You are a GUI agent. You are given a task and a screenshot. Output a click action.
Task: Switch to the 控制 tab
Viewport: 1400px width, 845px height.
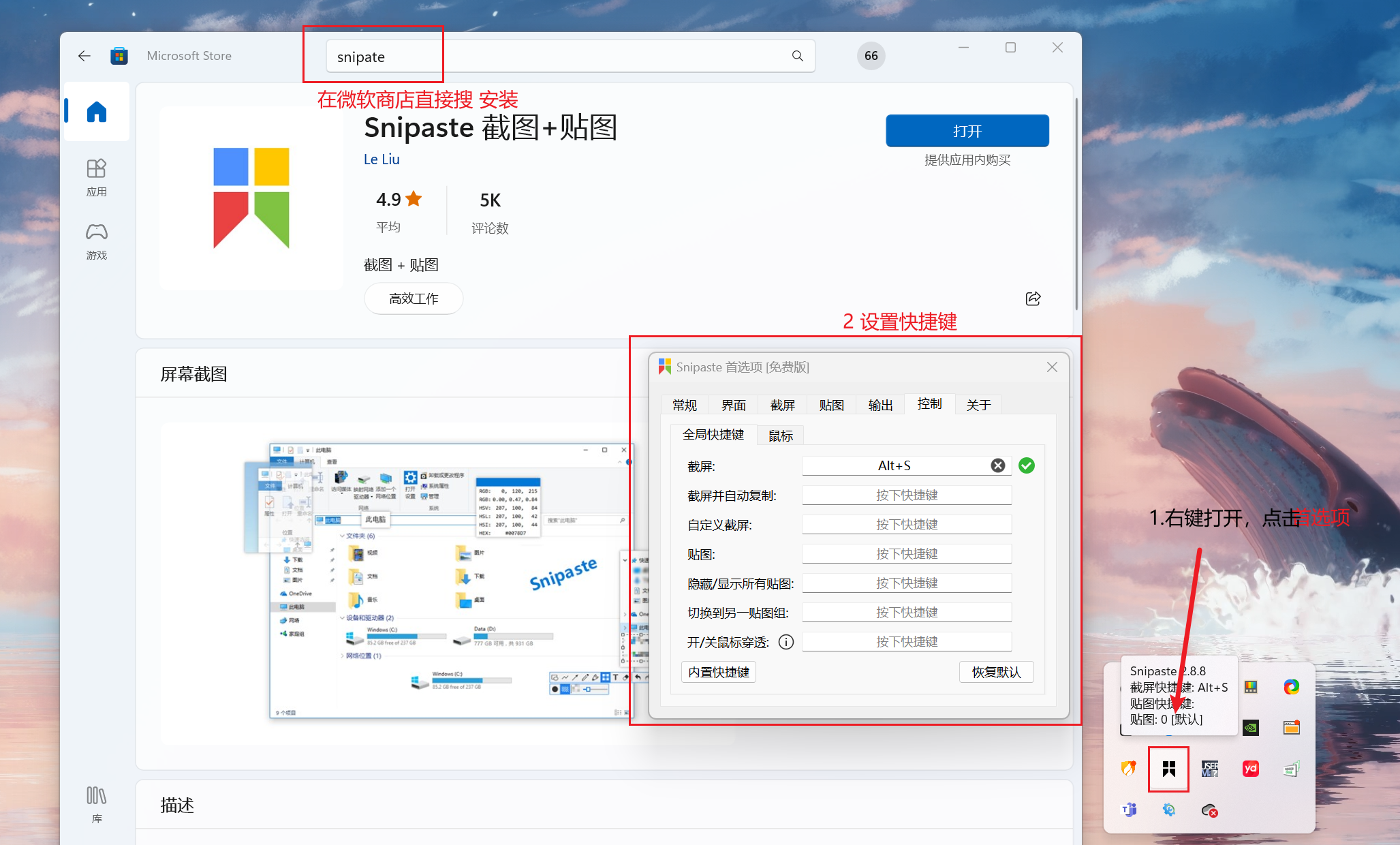[930, 404]
